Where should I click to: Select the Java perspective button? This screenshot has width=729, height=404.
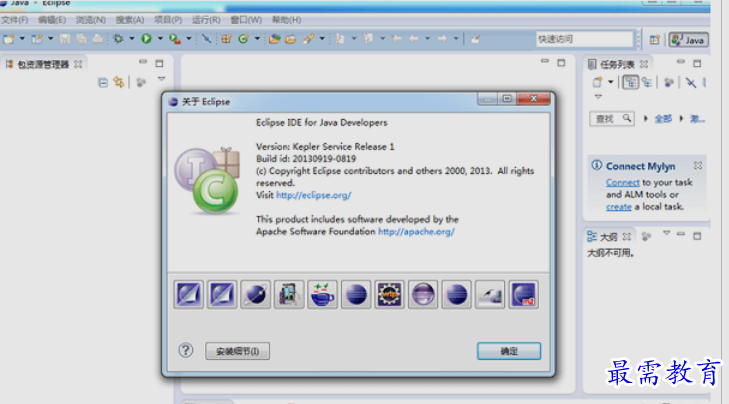689,40
